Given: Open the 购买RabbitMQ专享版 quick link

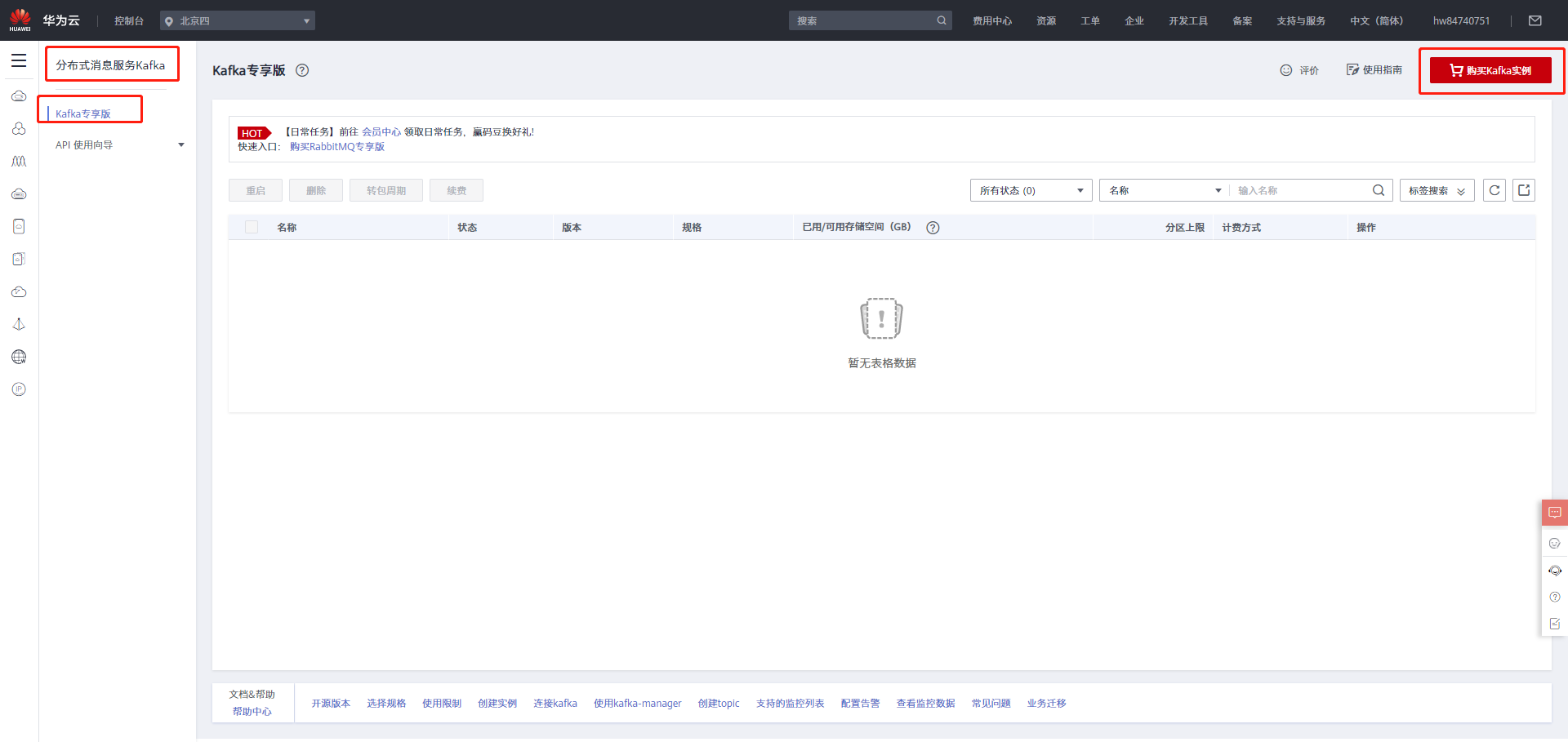Looking at the screenshot, I should (337, 147).
